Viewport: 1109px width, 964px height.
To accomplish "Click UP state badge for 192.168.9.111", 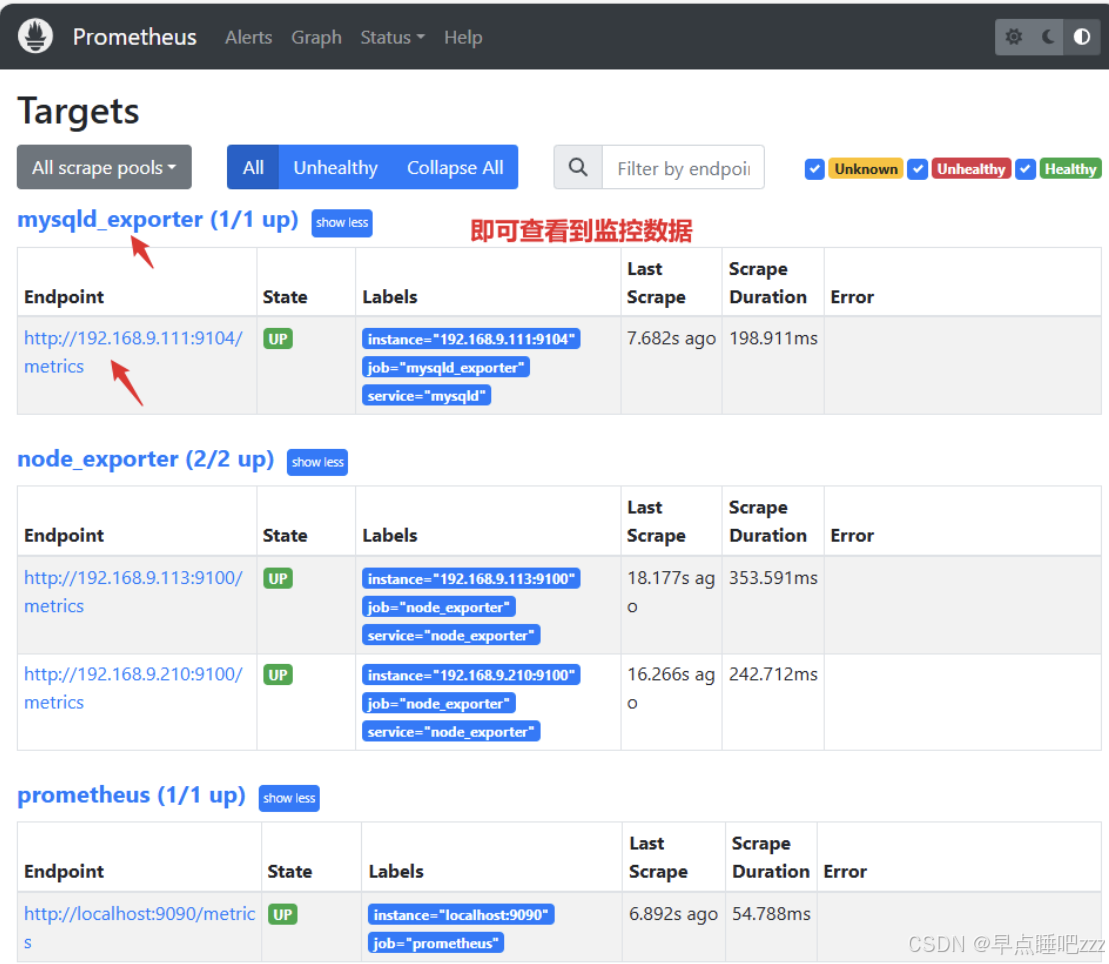I will (x=278, y=339).
